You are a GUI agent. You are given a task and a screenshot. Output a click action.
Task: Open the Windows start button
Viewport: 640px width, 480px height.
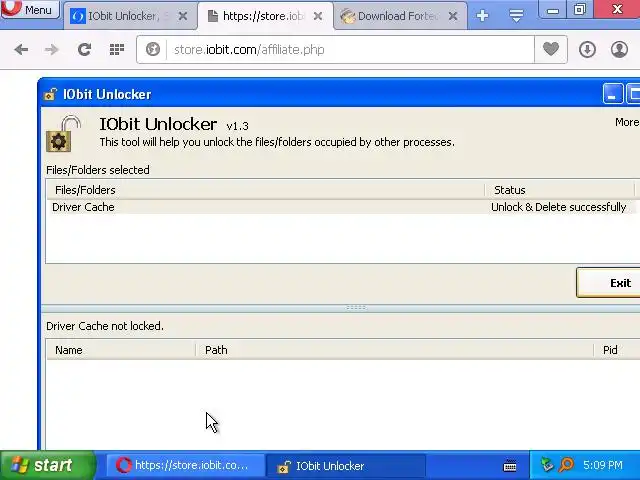[x=48, y=465]
